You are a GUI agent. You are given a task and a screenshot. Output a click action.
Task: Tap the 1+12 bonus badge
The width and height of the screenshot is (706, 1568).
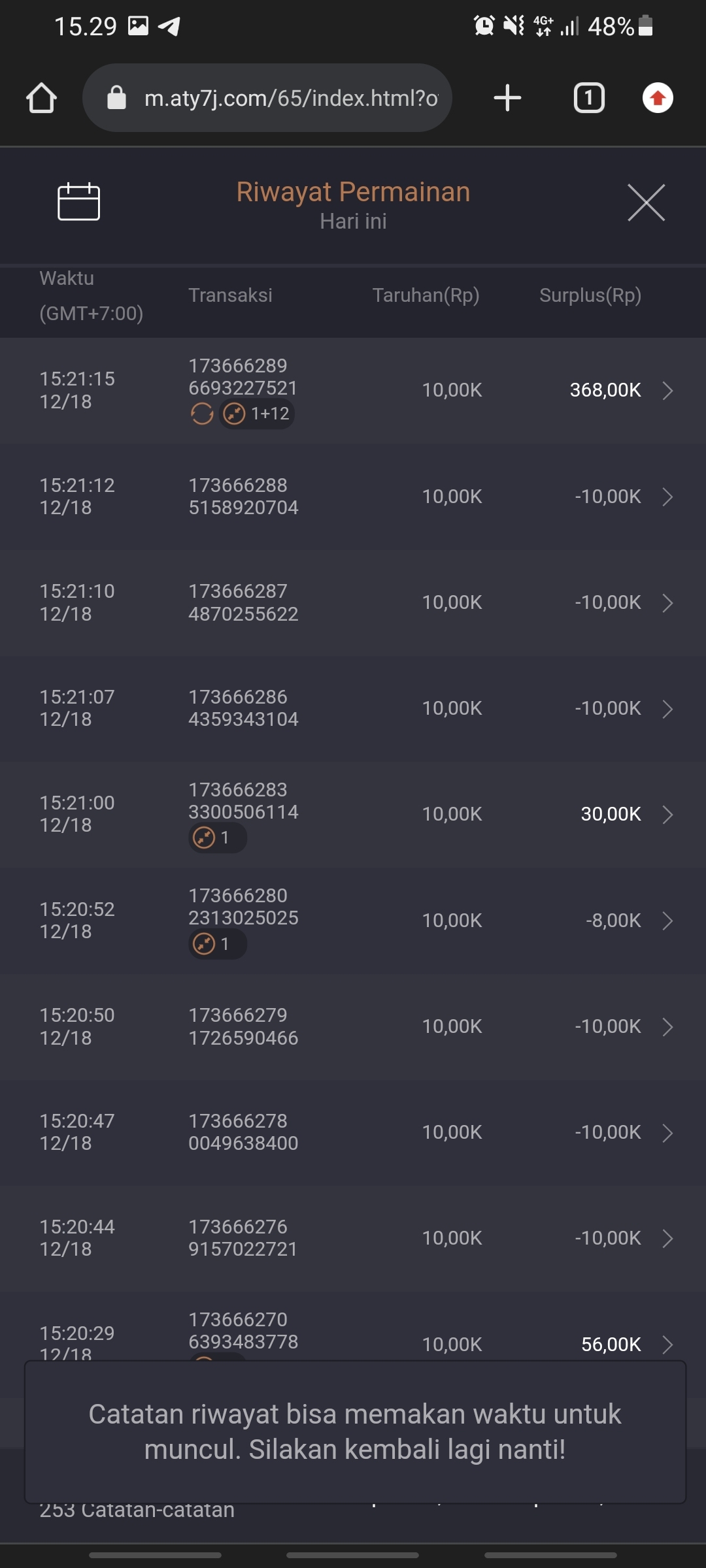point(257,414)
